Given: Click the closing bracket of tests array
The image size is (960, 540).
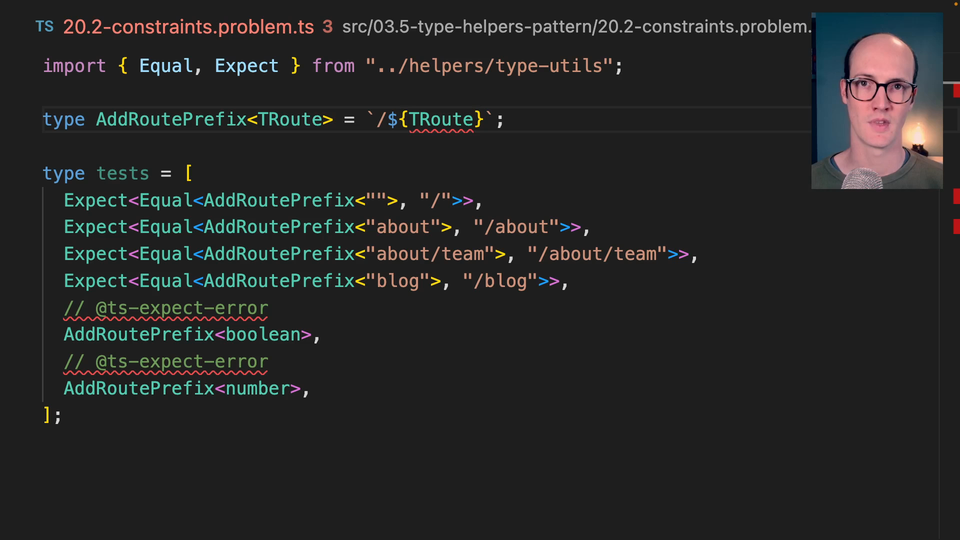Looking at the screenshot, I should [x=47, y=415].
